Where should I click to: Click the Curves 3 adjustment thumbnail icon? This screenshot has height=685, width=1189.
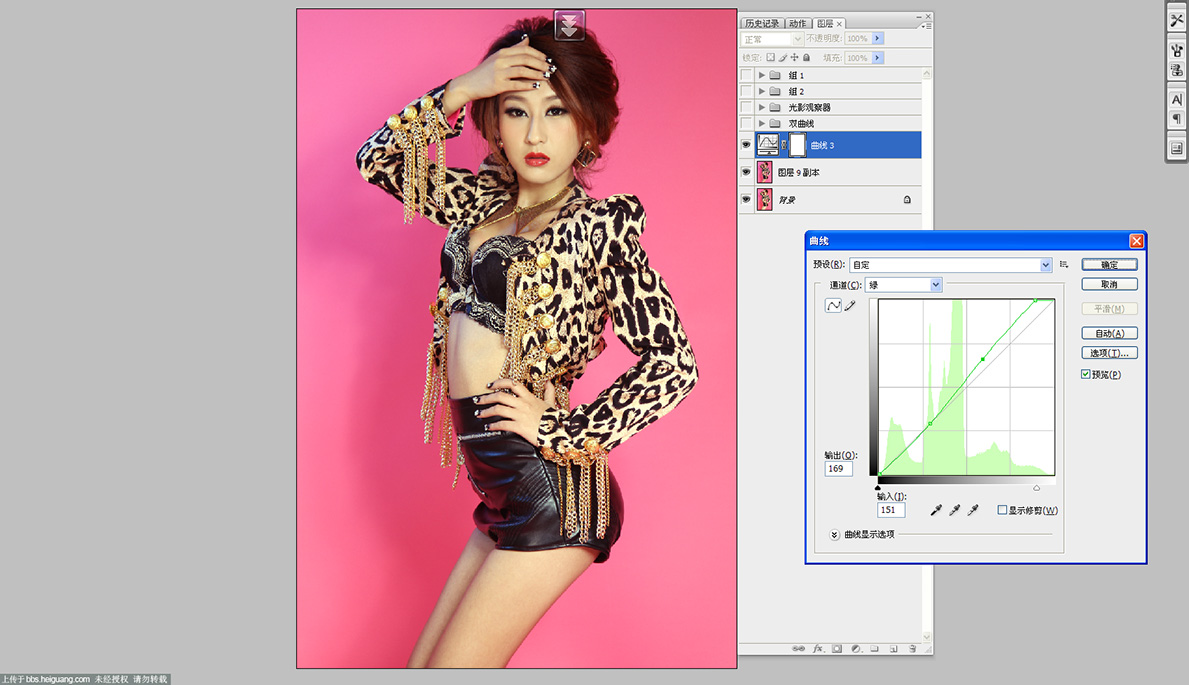pos(767,145)
